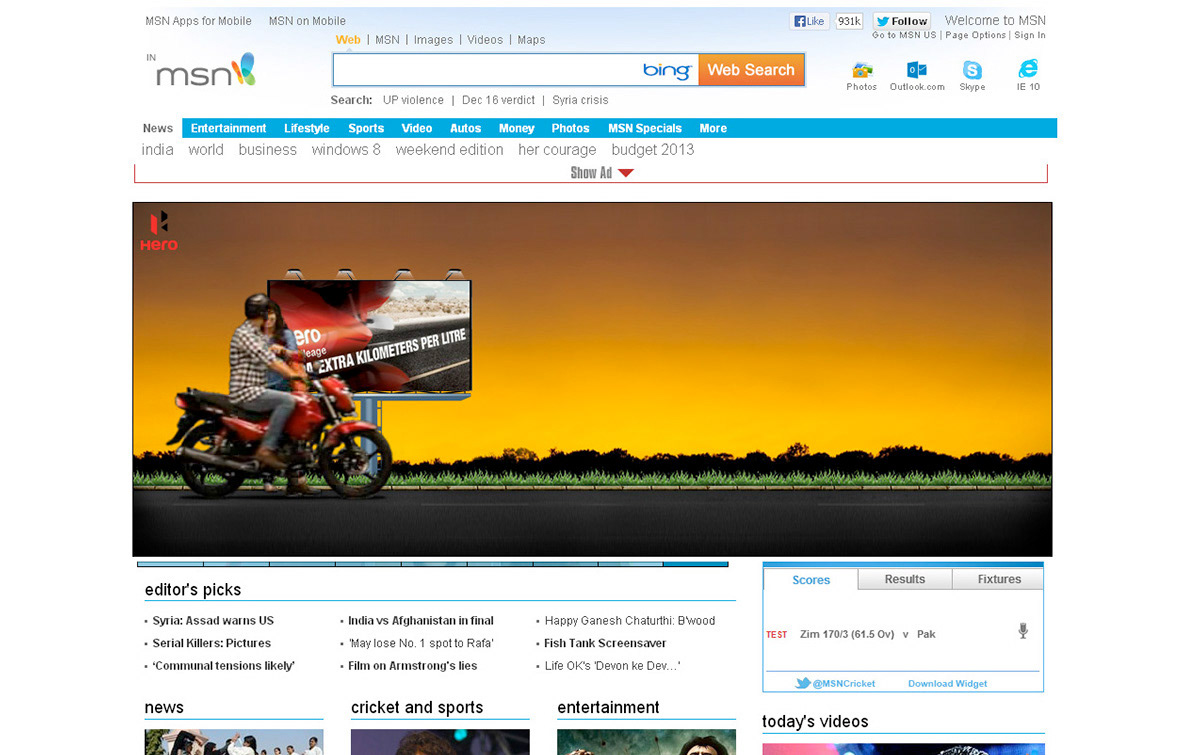The image size is (1200, 755).
Task: Click the Go to MSN US link
Action: tap(904, 35)
